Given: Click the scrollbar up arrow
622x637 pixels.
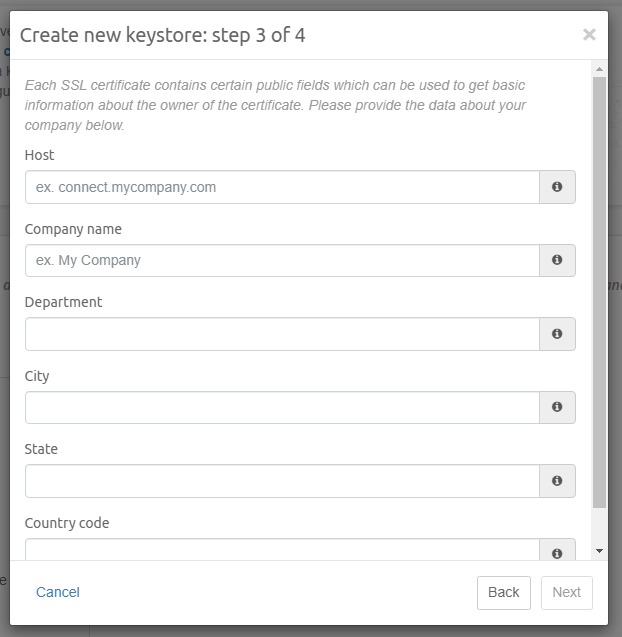Looking at the screenshot, I should pos(599,69).
